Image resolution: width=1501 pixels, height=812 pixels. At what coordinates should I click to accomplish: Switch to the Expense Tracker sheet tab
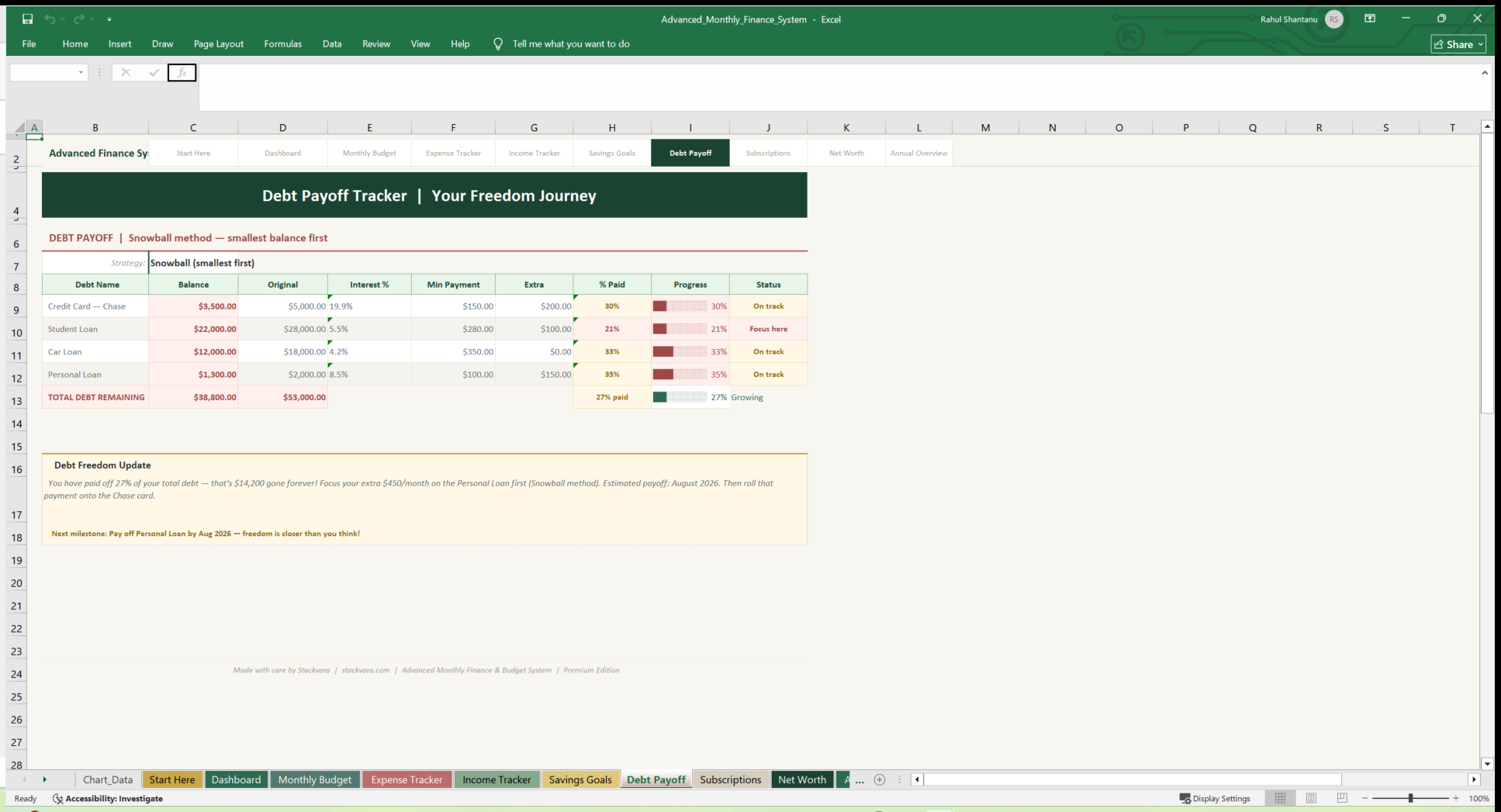tap(406, 779)
